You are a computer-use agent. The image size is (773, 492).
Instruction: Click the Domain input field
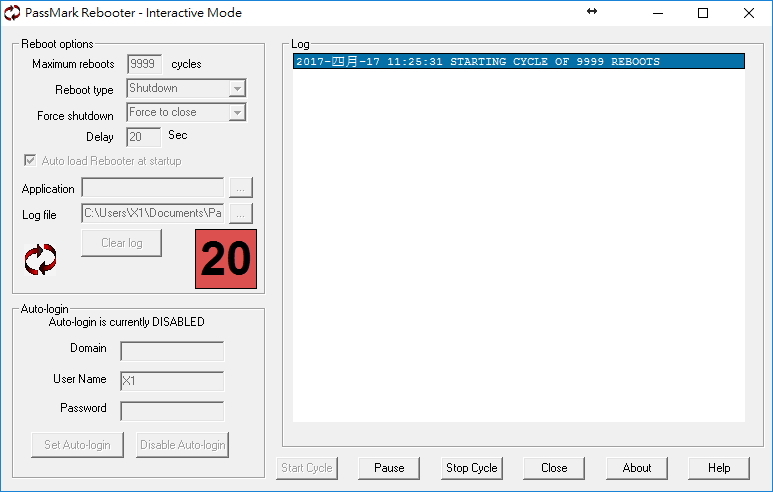tap(172, 351)
